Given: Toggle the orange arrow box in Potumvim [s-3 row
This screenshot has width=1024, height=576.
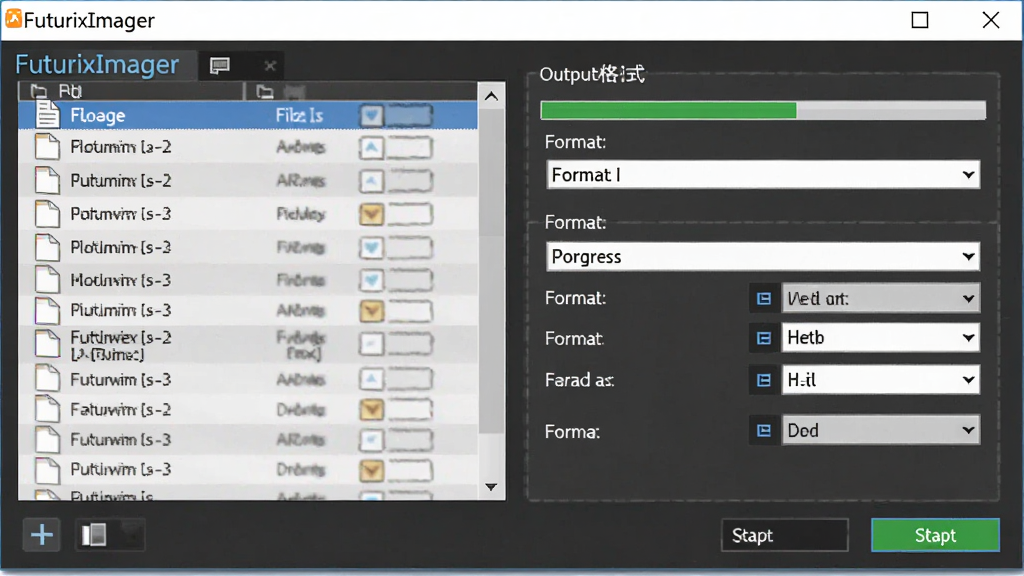Looking at the screenshot, I should pyautogui.click(x=372, y=214).
